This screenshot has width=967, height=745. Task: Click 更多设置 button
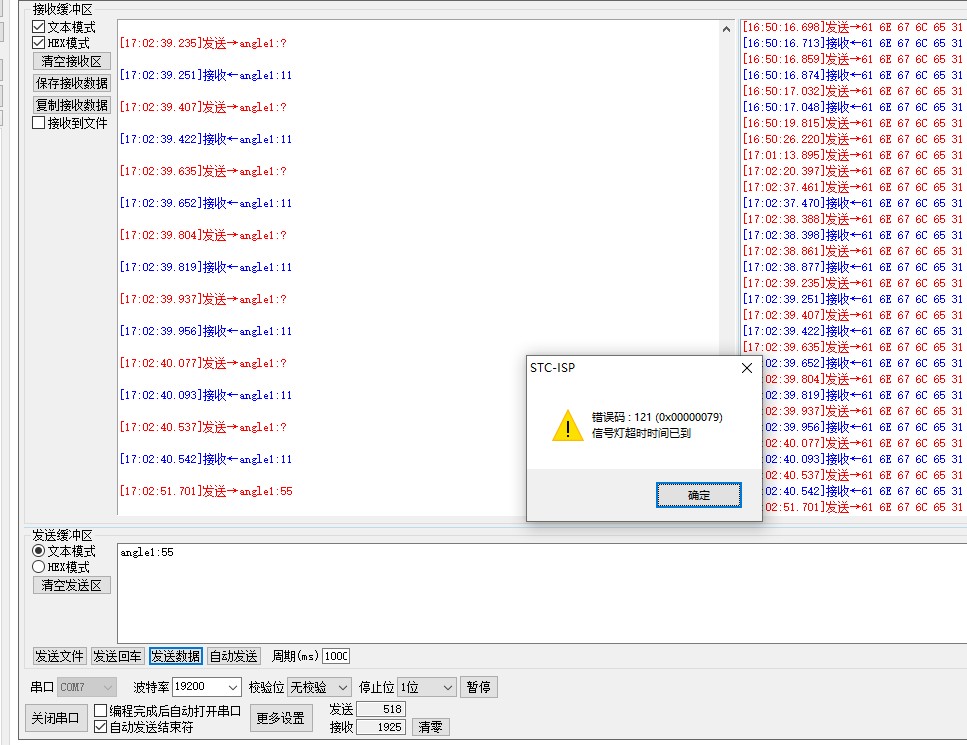(x=281, y=718)
